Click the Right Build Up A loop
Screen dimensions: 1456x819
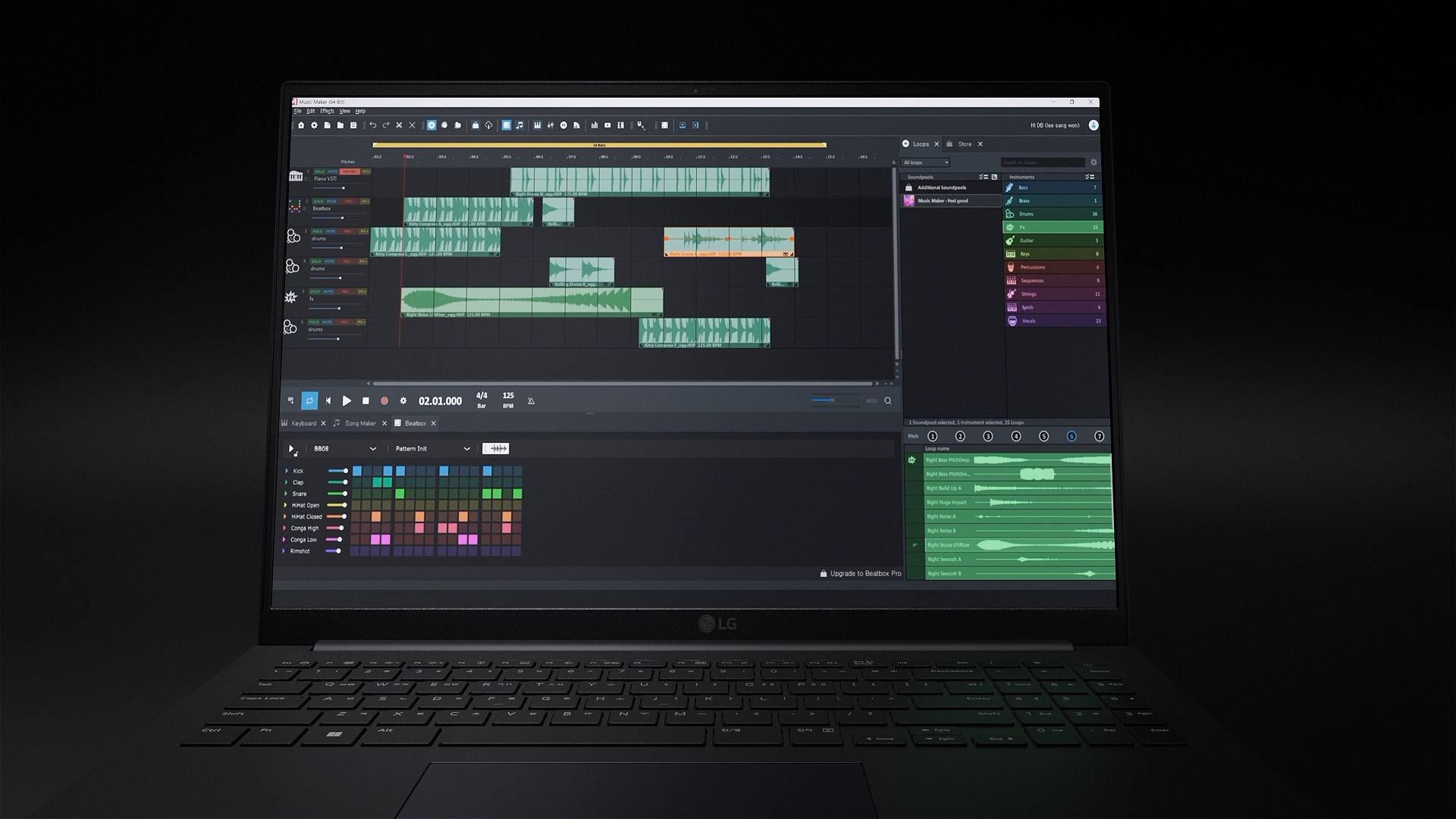(x=1018, y=488)
